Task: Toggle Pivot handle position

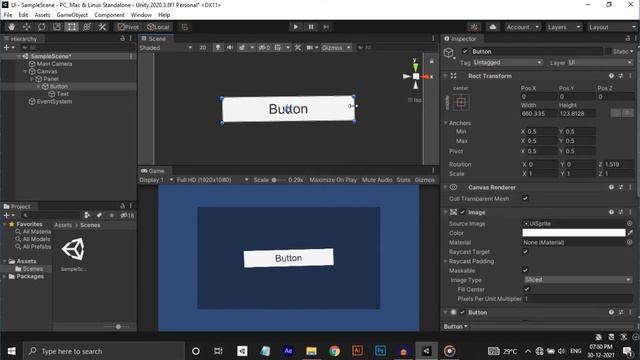Action: (128, 27)
